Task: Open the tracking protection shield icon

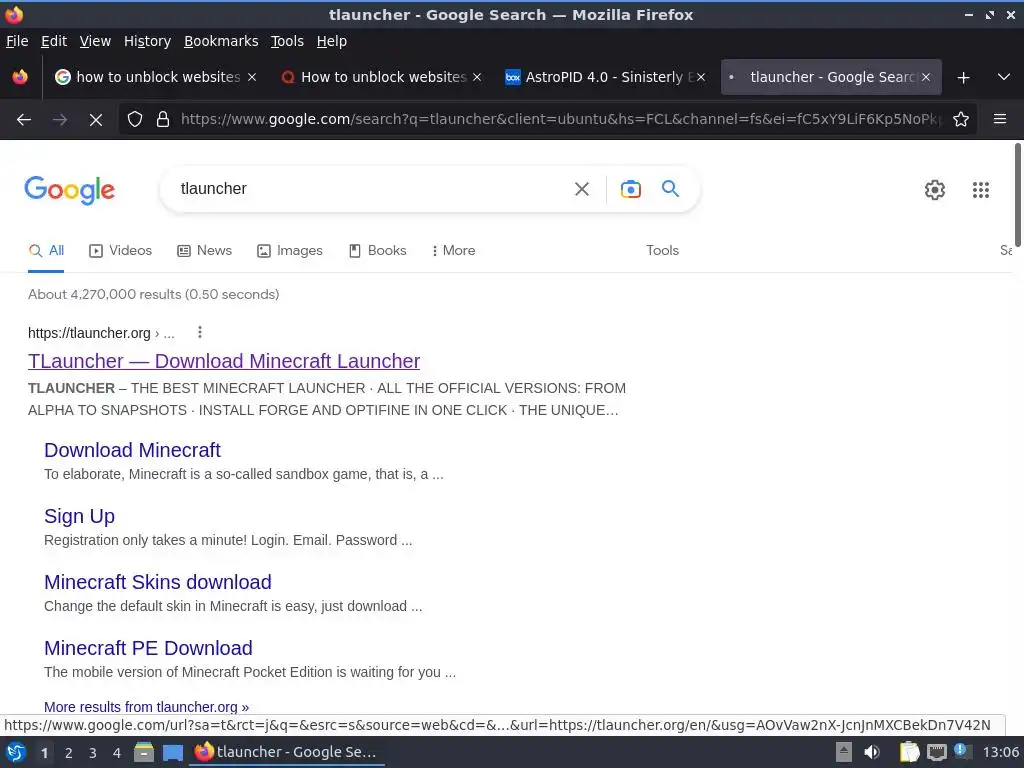Action: point(135,119)
